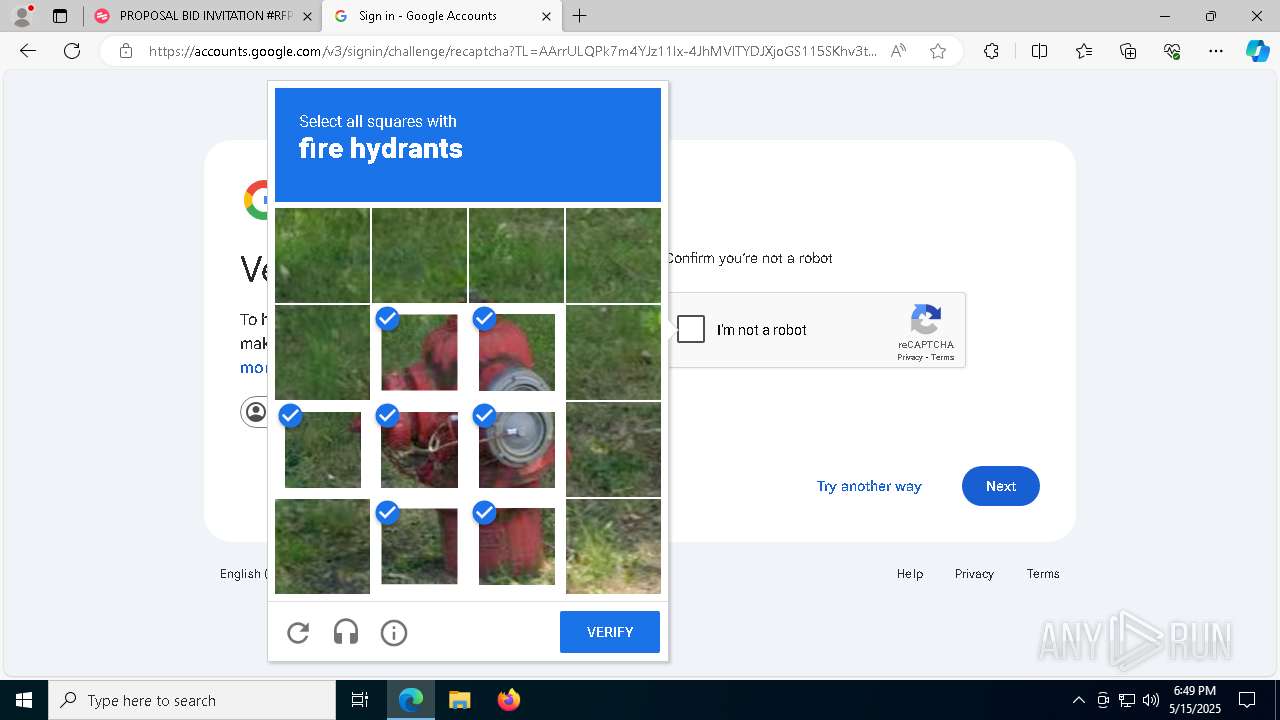Deselect the round silver cap center tile
Image resolution: width=1280 pixels, height=720 pixels.
coord(516,449)
